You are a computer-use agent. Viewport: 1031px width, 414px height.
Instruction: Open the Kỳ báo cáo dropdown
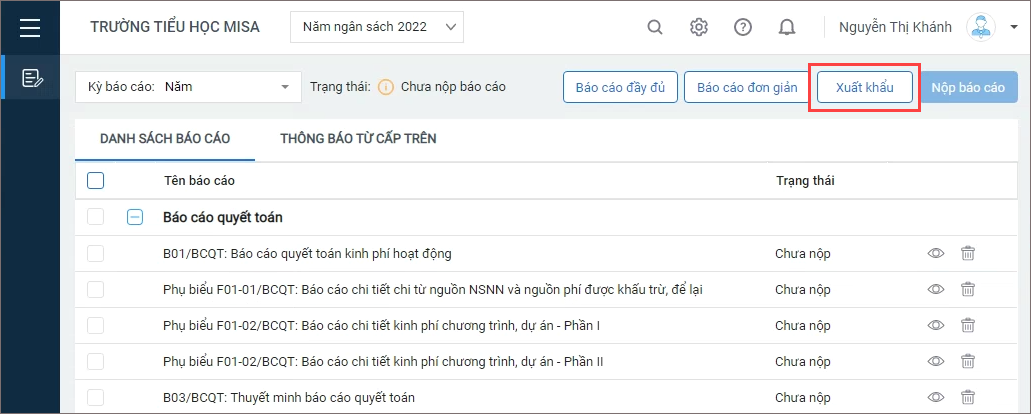tap(189, 87)
